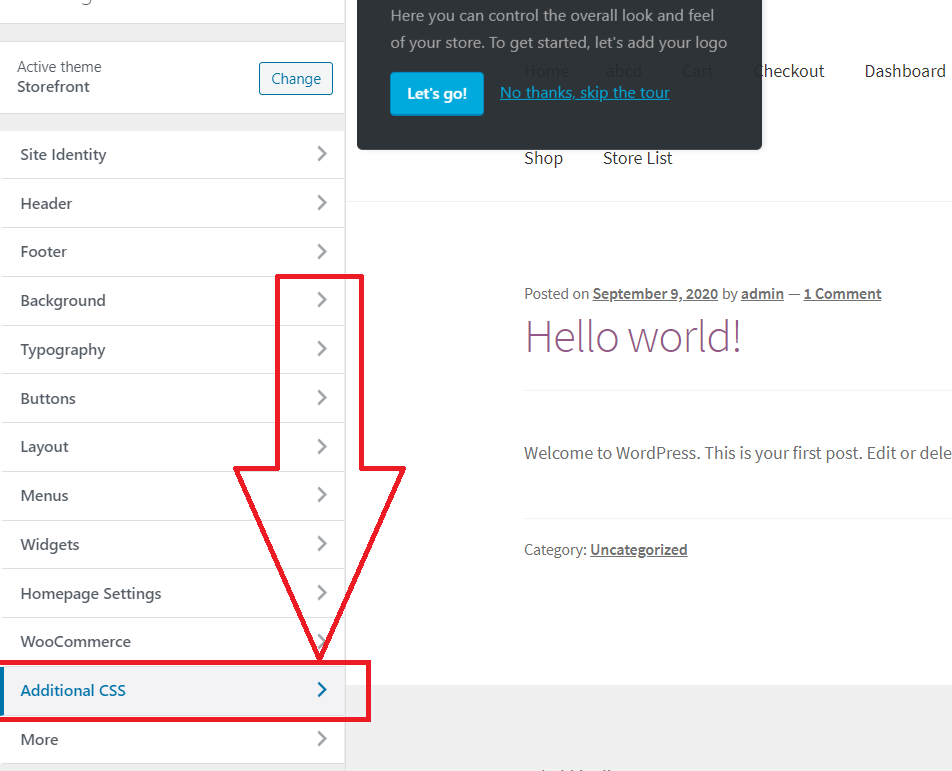The height and width of the screenshot is (771, 952).
Task: Skip the tour link
Action: 585,92
